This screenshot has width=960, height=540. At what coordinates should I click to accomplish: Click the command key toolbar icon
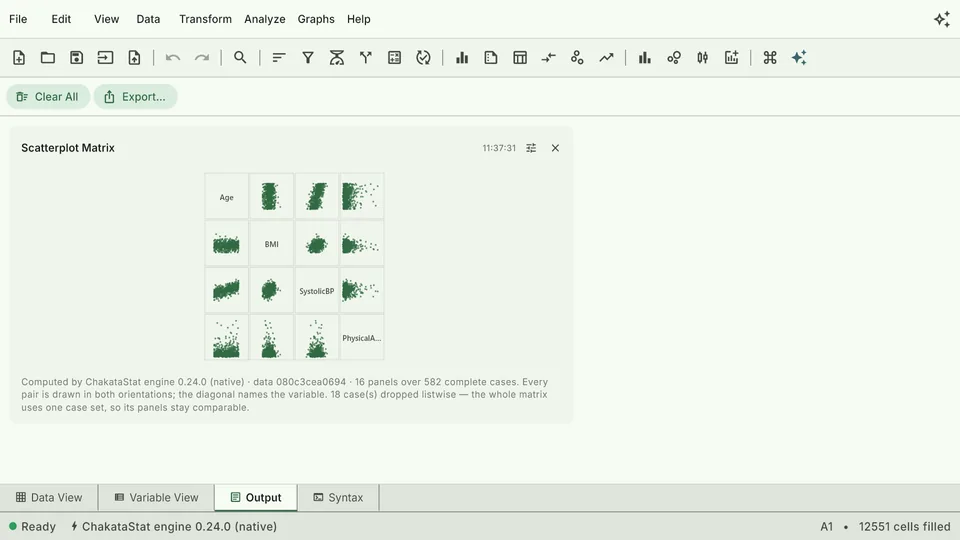pos(770,58)
